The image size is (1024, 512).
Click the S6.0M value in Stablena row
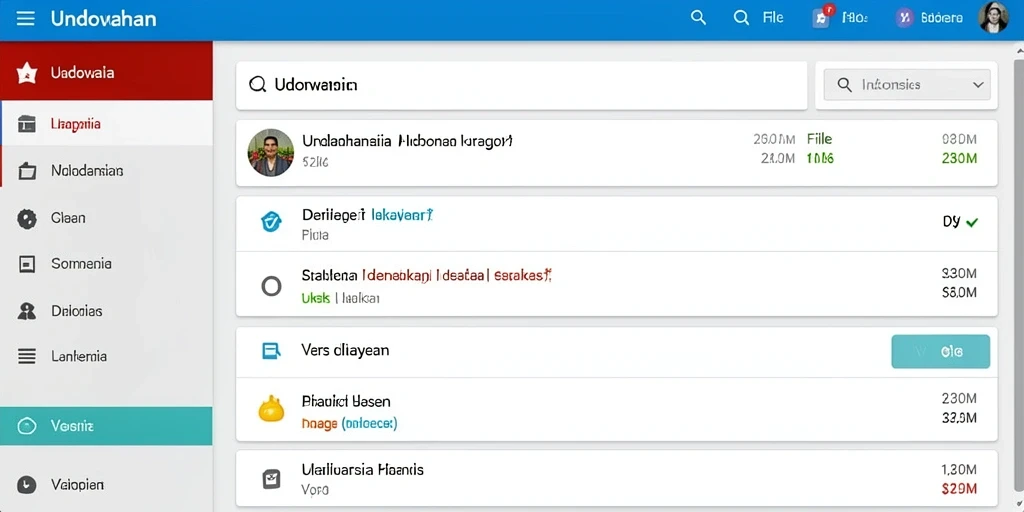click(959, 293)
